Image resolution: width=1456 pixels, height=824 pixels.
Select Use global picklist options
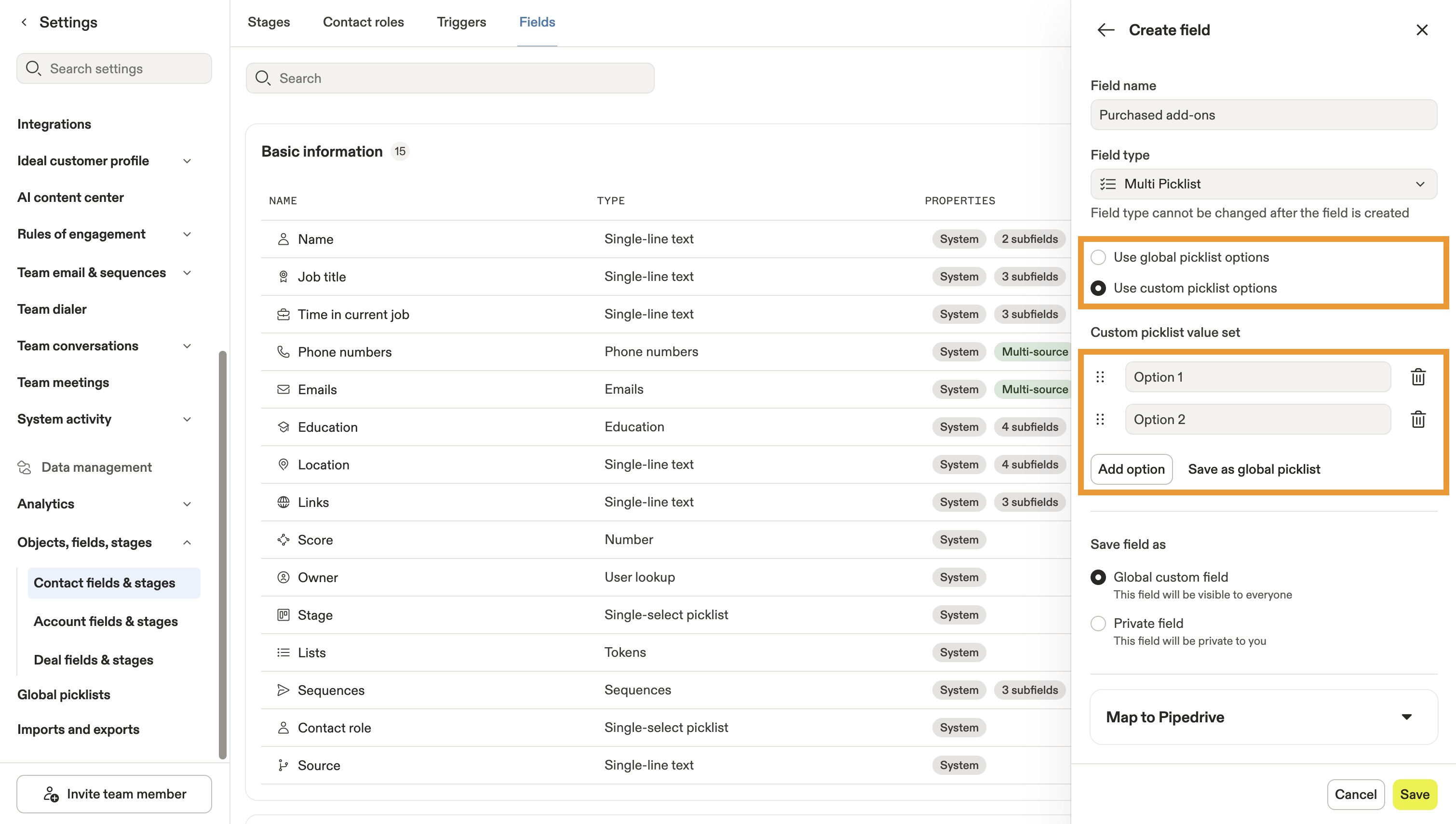[x=1098, y=257]
